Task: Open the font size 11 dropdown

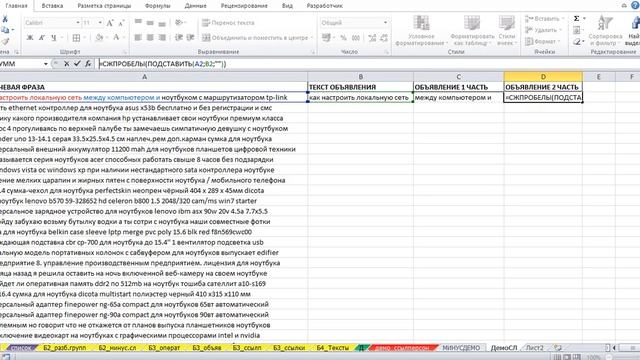Action: pos(100,23)
